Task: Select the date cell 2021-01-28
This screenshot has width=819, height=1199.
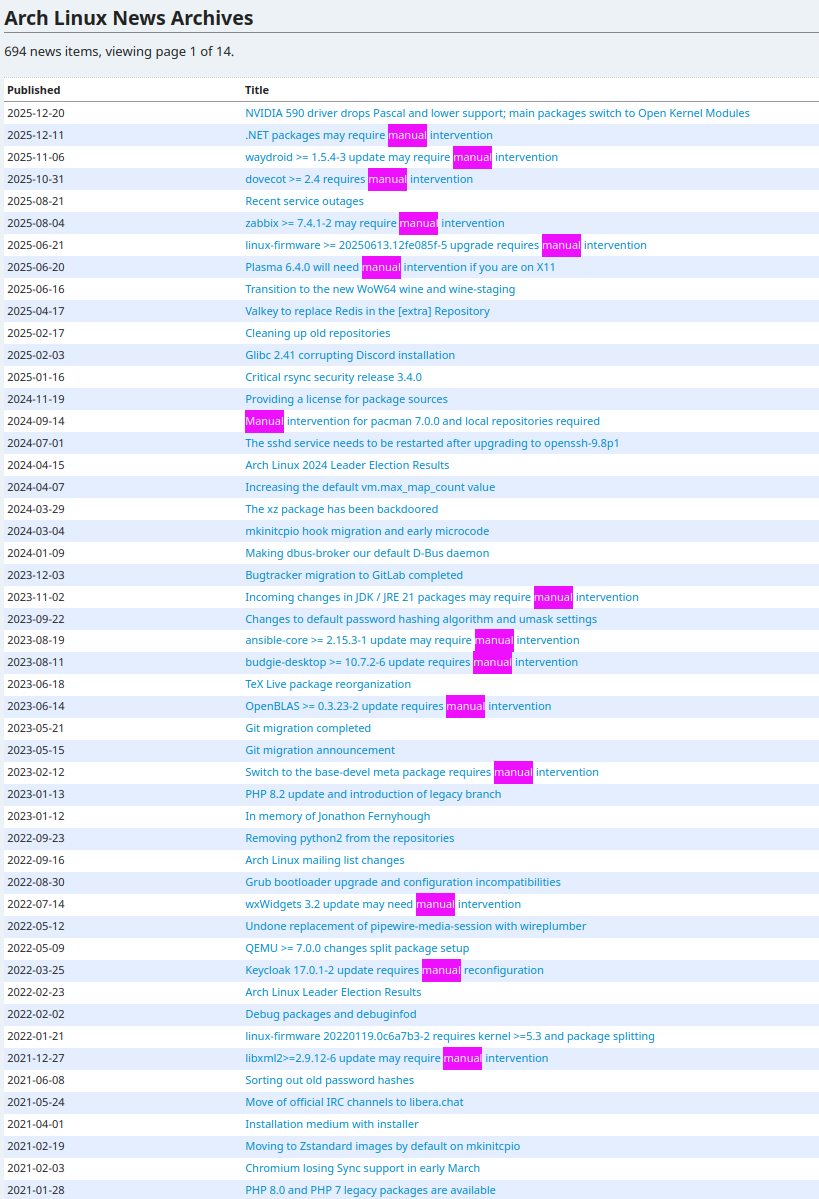Action: point(36,1190)
